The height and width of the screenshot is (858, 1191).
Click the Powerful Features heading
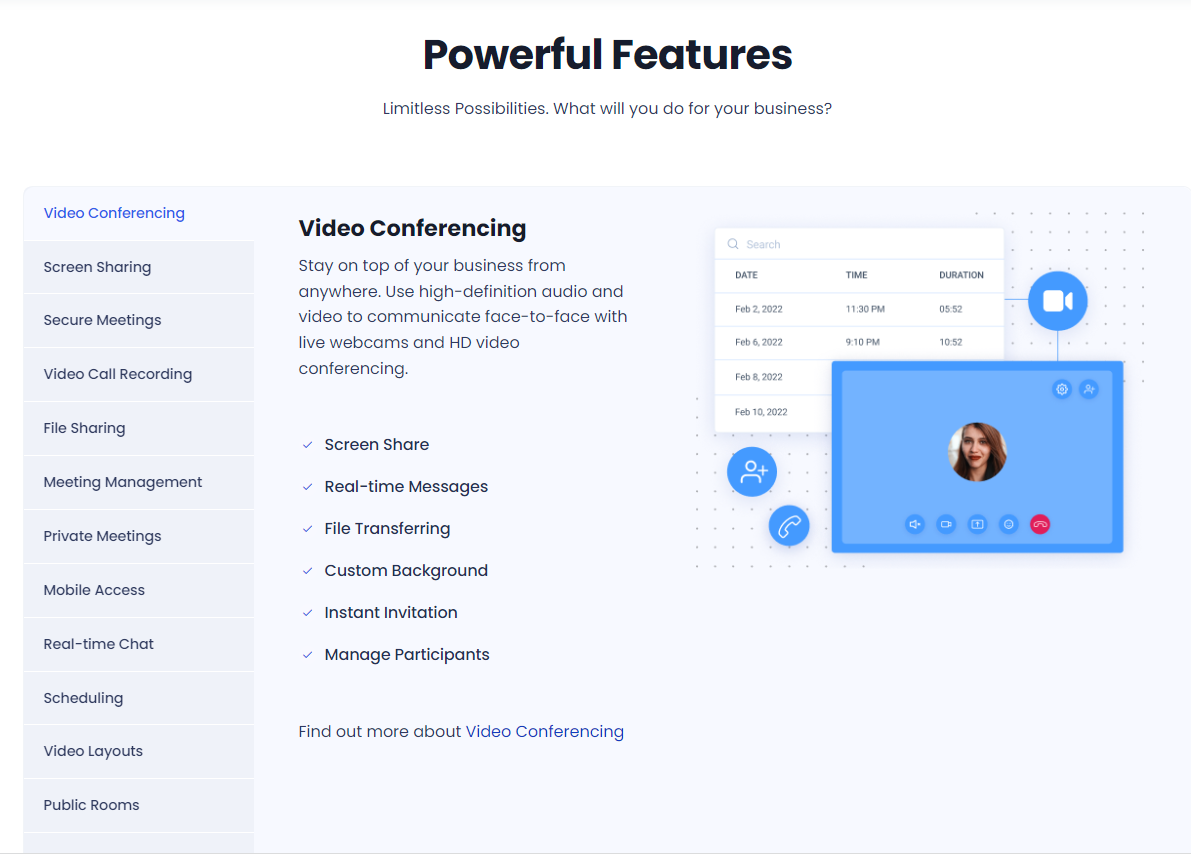tap(607, 55)
